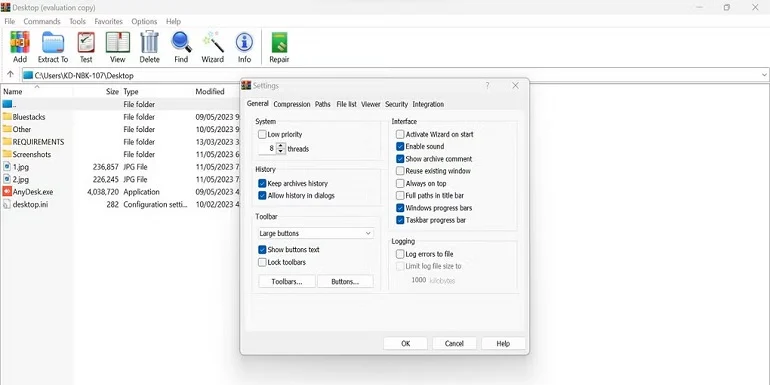Toggle the Enable sound checkbox
770x385 pixels.
pyautogui.click(x=400, y=146)
